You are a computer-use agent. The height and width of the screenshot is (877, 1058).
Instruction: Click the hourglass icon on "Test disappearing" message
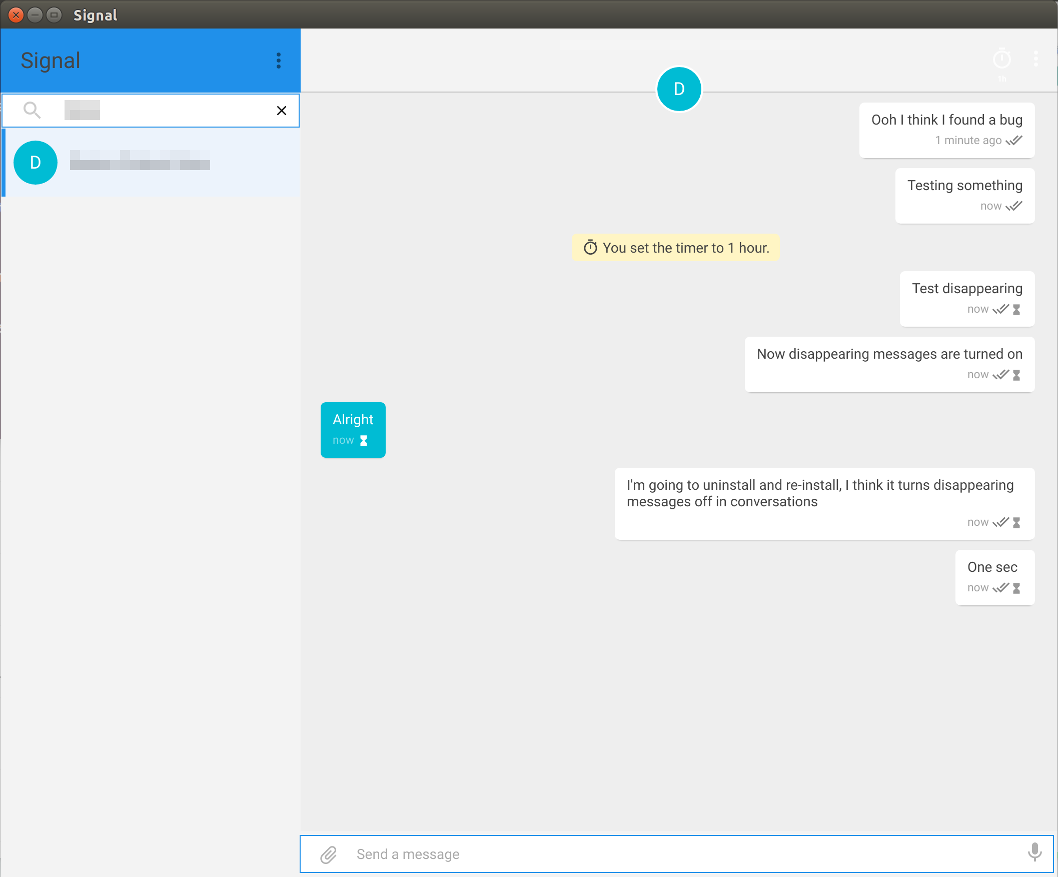[x=1017, y=310]
